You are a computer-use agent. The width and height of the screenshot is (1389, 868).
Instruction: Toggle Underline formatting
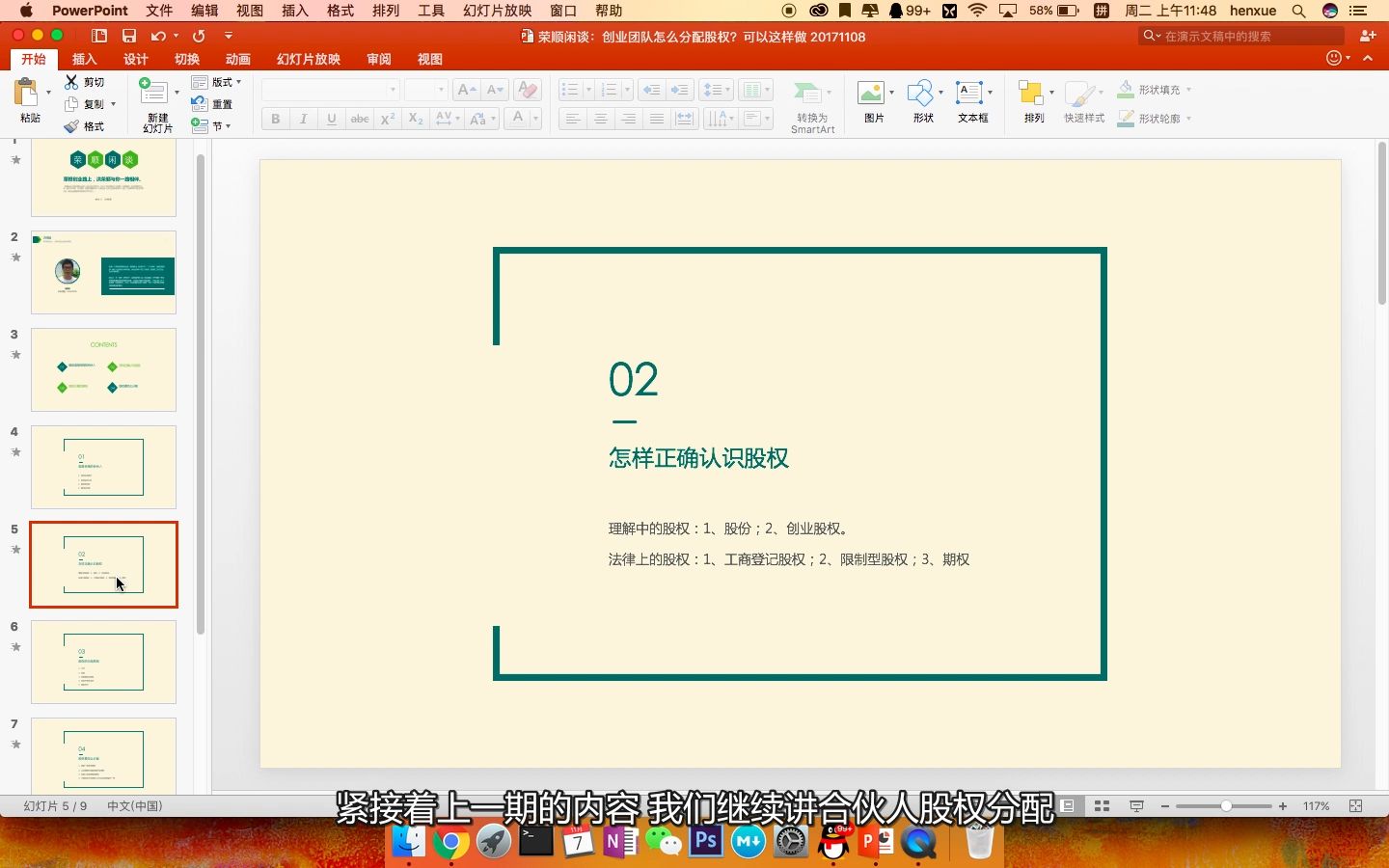332,119
